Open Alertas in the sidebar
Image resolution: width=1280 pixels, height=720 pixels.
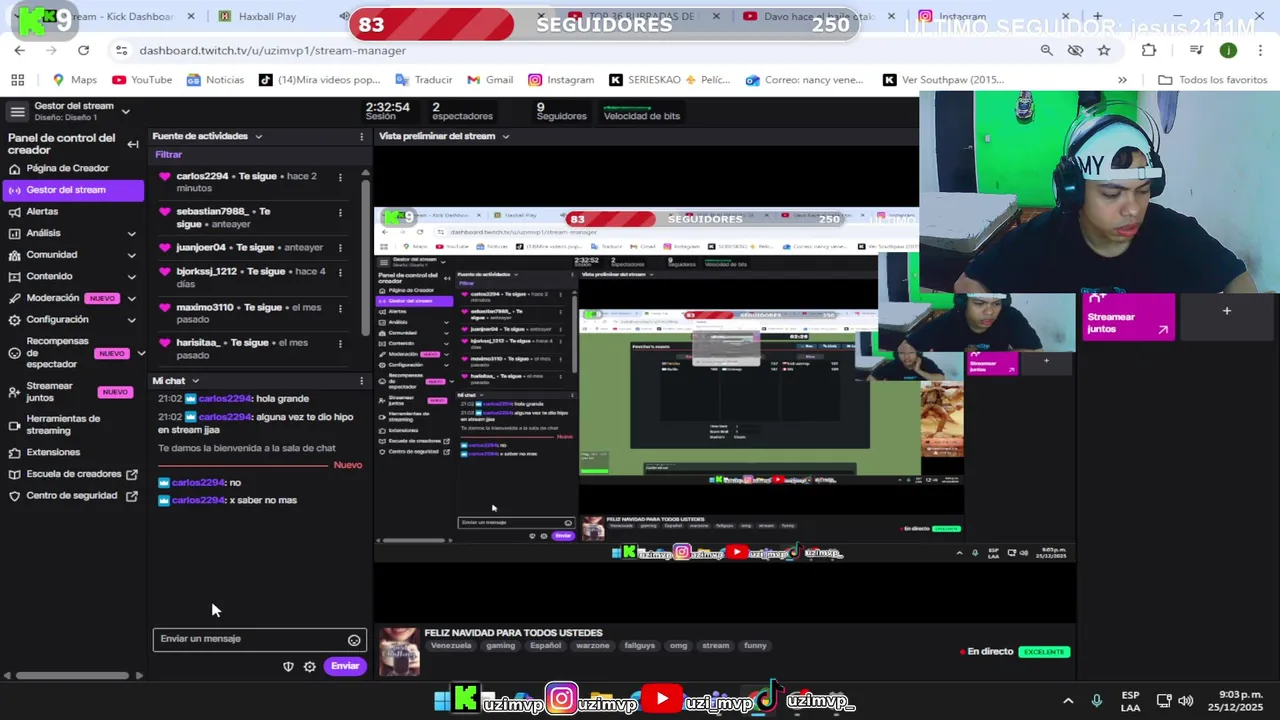point(42,212)
